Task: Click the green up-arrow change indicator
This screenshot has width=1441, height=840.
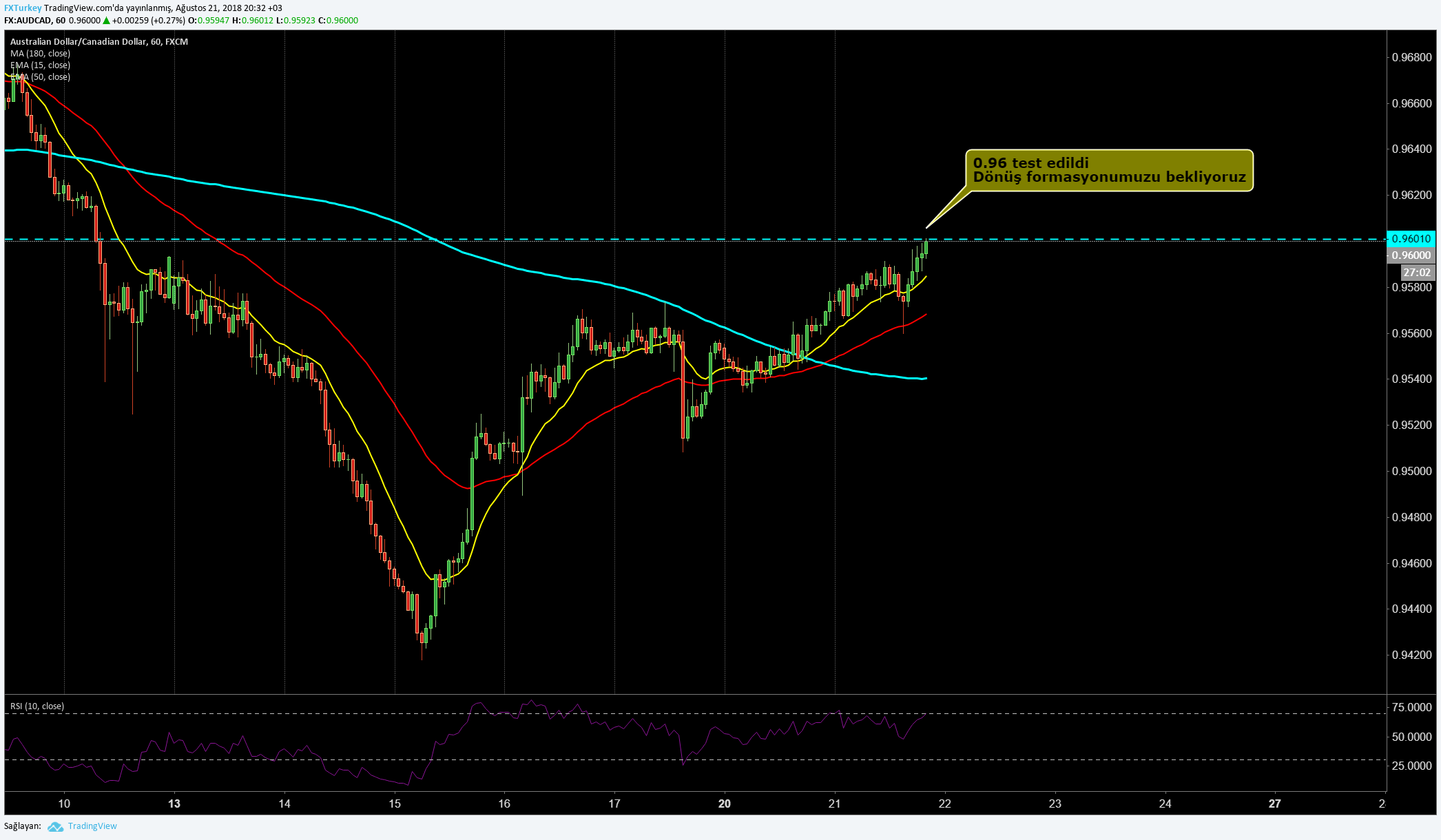Action: [107, 21]
